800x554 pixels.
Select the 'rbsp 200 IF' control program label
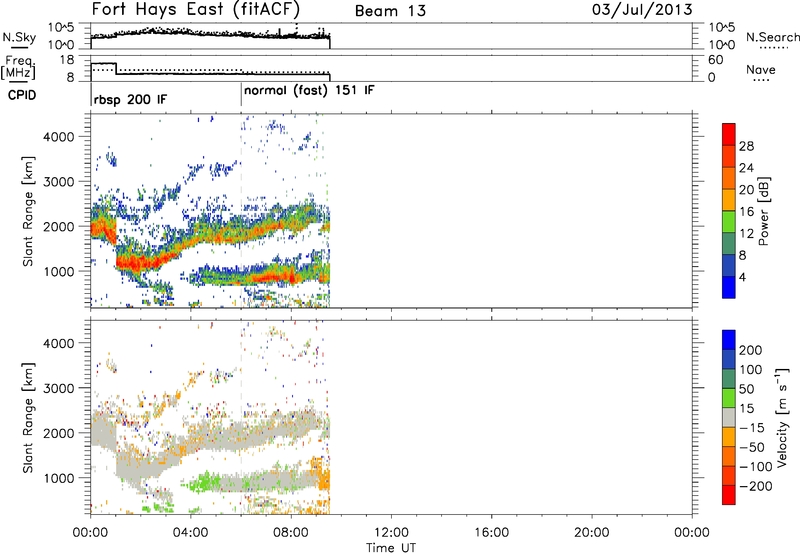click(130, 99)
